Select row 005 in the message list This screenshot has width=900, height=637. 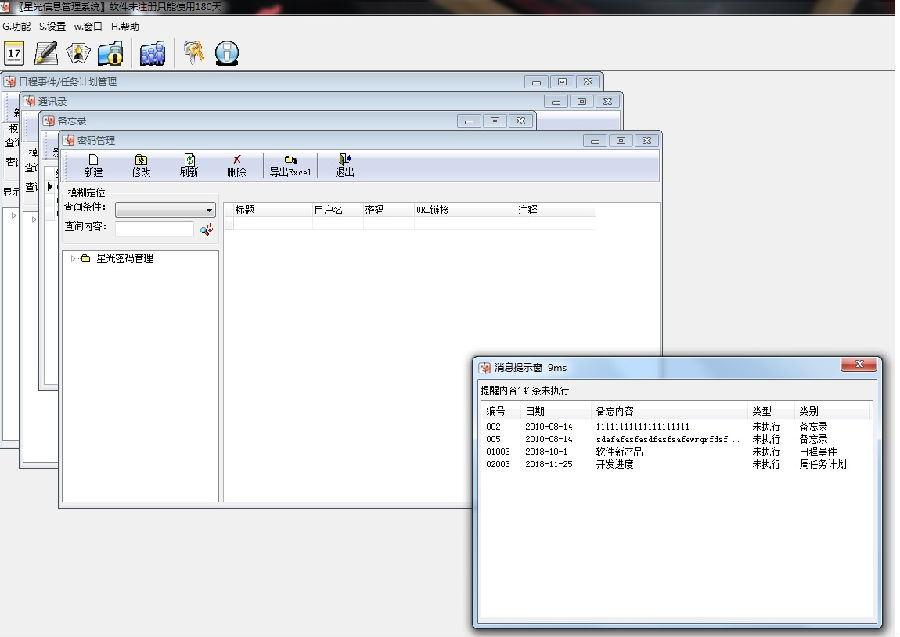pyautogui.click(x=676, y=439)
